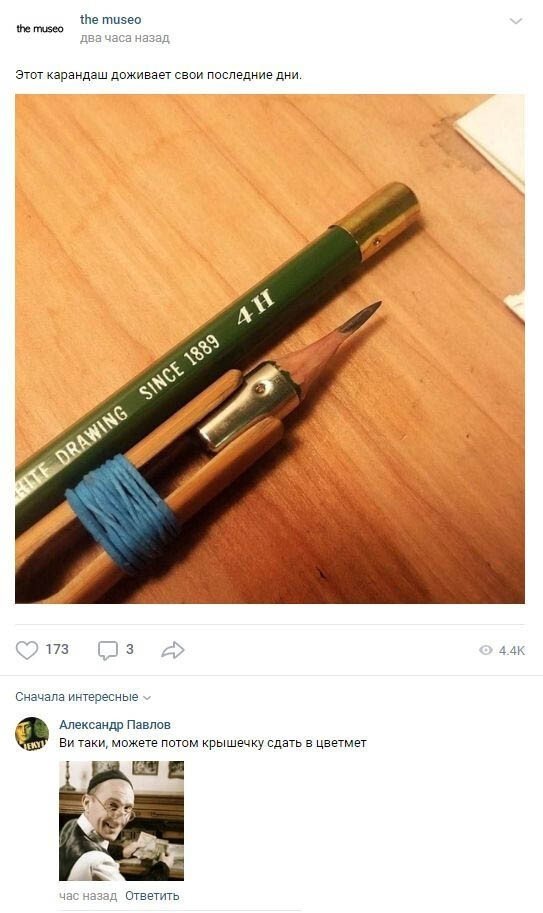Screen dimensions: 543x913
Task: Visit the "the museo" community name link
Action: (x=111, y=19)
